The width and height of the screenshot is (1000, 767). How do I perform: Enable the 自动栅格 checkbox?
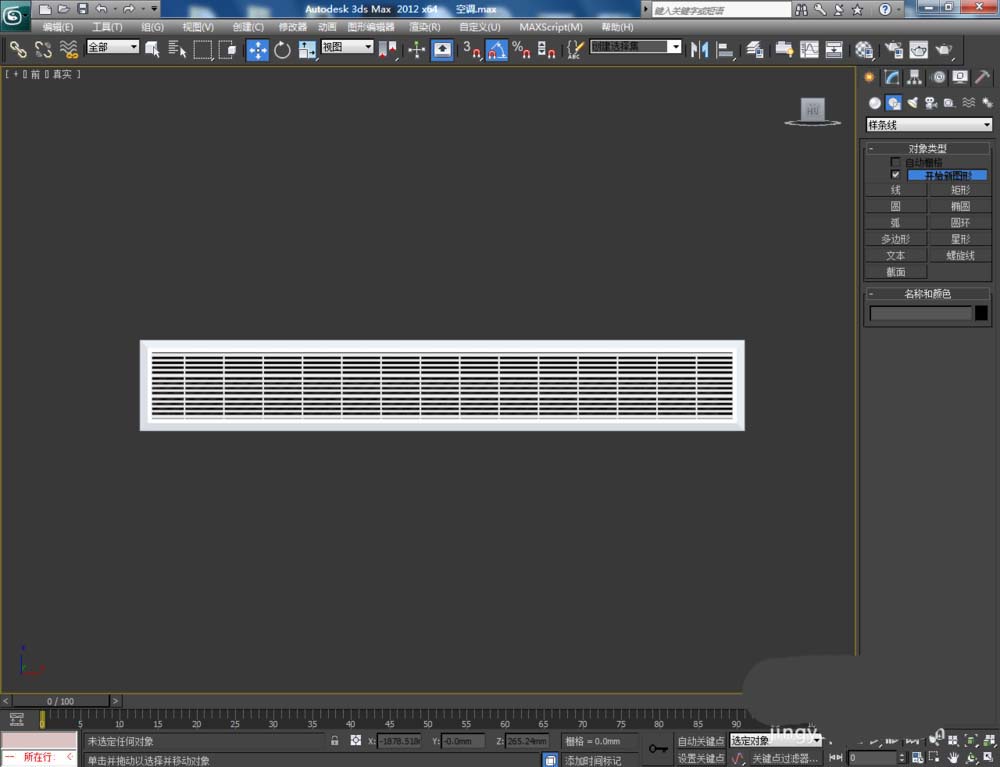click(895, 162)
